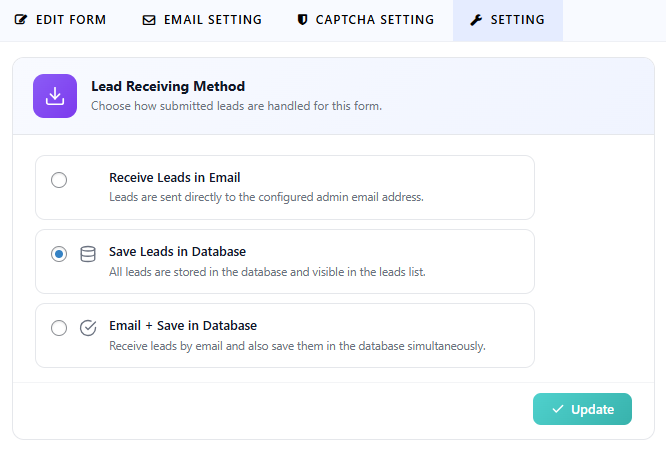Click the shield icon beside Captcha Setting
Image resolution: width=666 pixels, height=449 pixels.
(303, 20)
